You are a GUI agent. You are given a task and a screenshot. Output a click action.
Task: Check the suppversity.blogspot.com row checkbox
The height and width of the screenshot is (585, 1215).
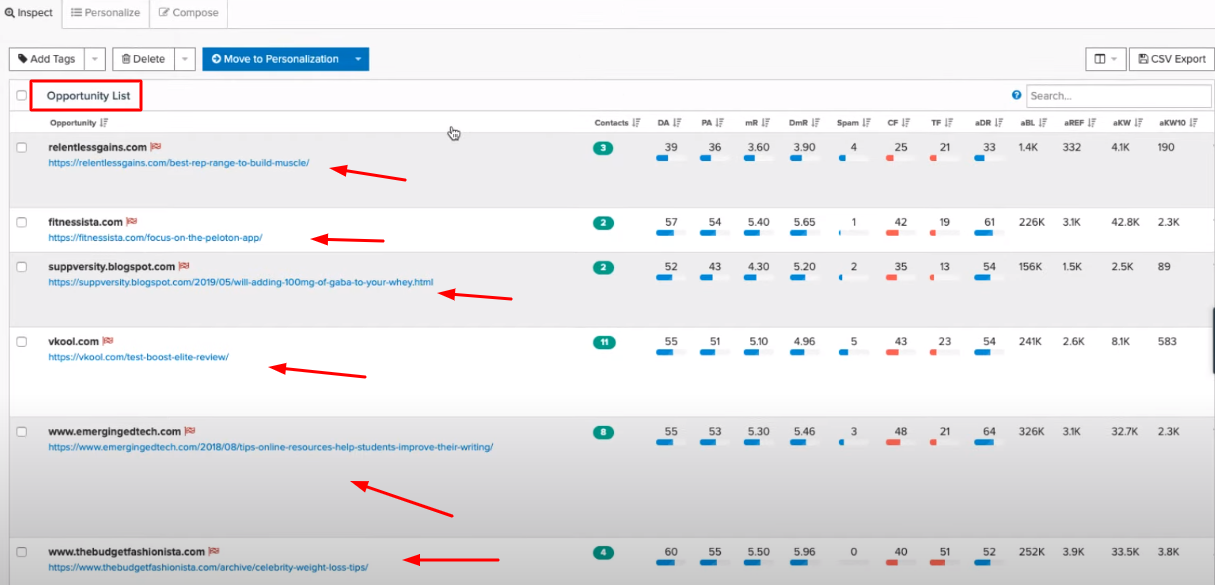(22, 267)
